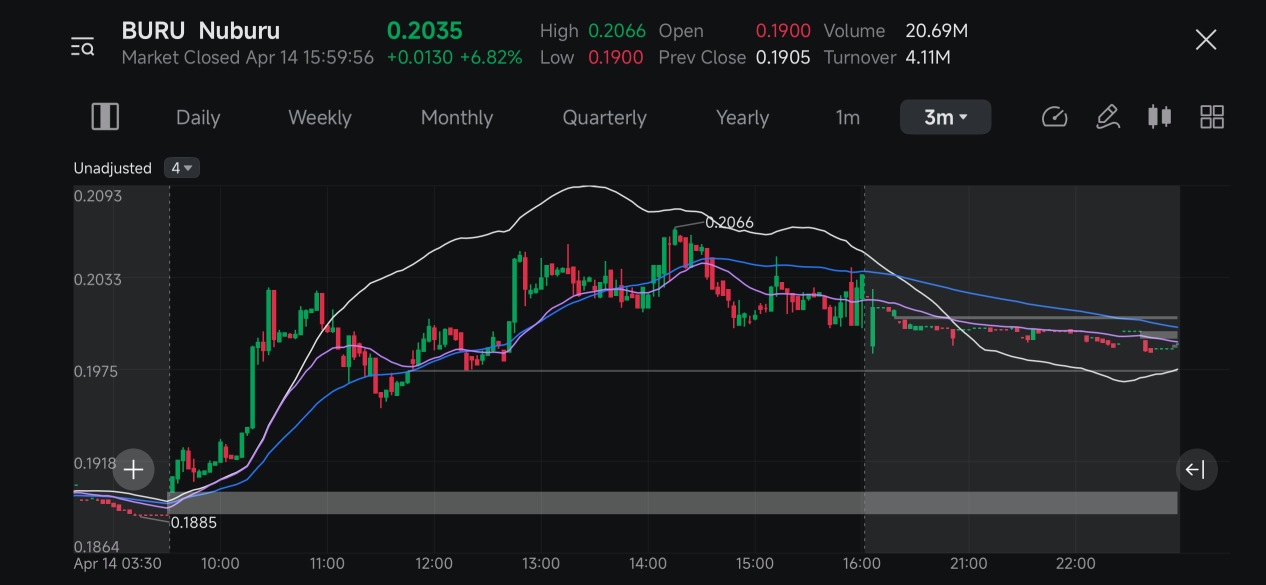Select the 1m interval
Screen dimensions: 1266x585
click(848, 117)
